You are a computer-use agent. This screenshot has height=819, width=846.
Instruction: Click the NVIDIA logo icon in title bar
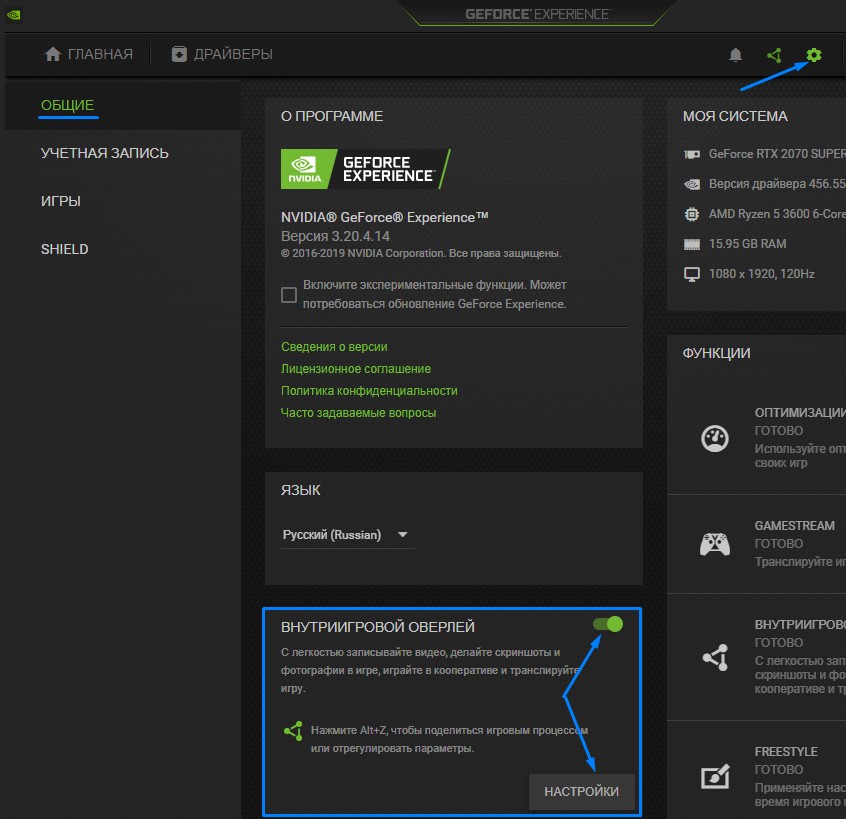(x=13, y=15)
